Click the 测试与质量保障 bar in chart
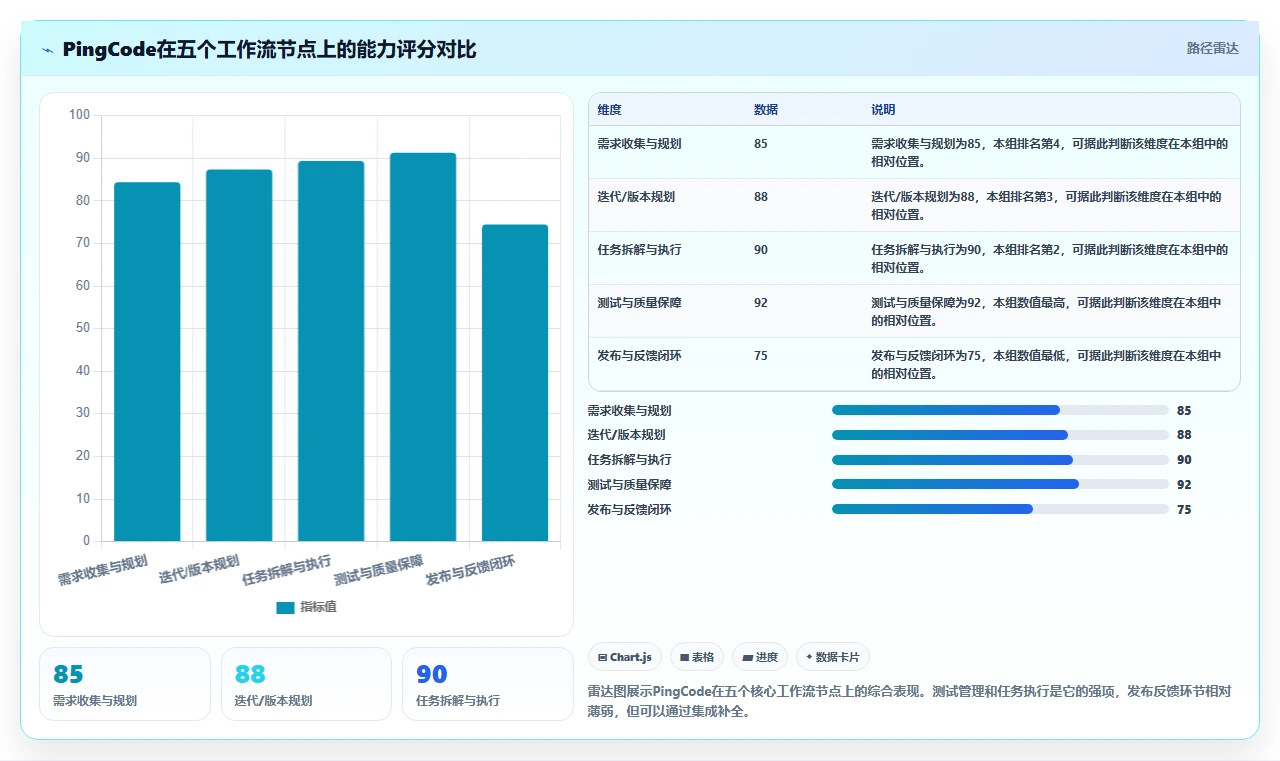 (423, 347)
